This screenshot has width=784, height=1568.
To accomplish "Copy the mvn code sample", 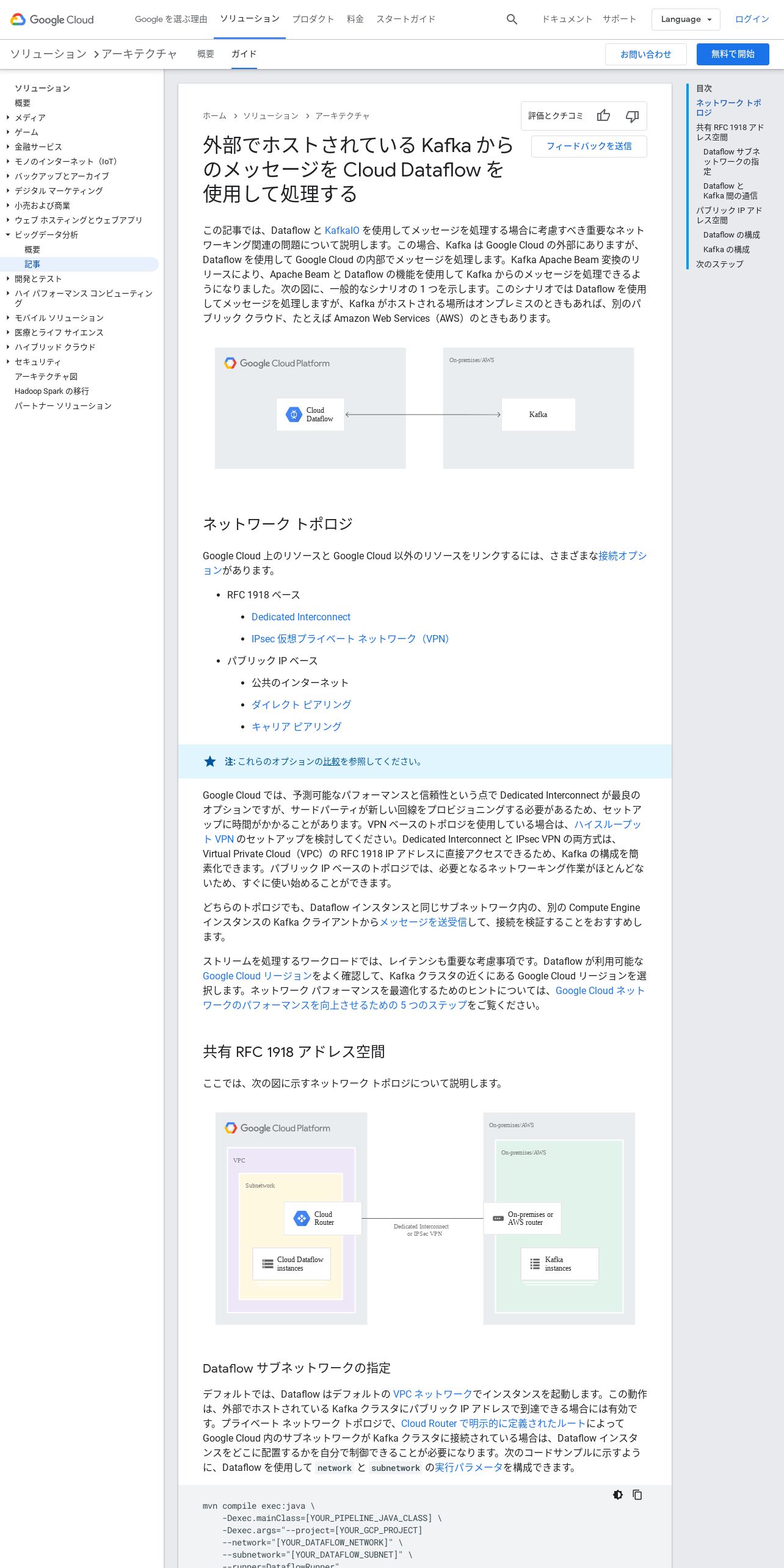I will pyautogui.click(x=637, y=1495).
